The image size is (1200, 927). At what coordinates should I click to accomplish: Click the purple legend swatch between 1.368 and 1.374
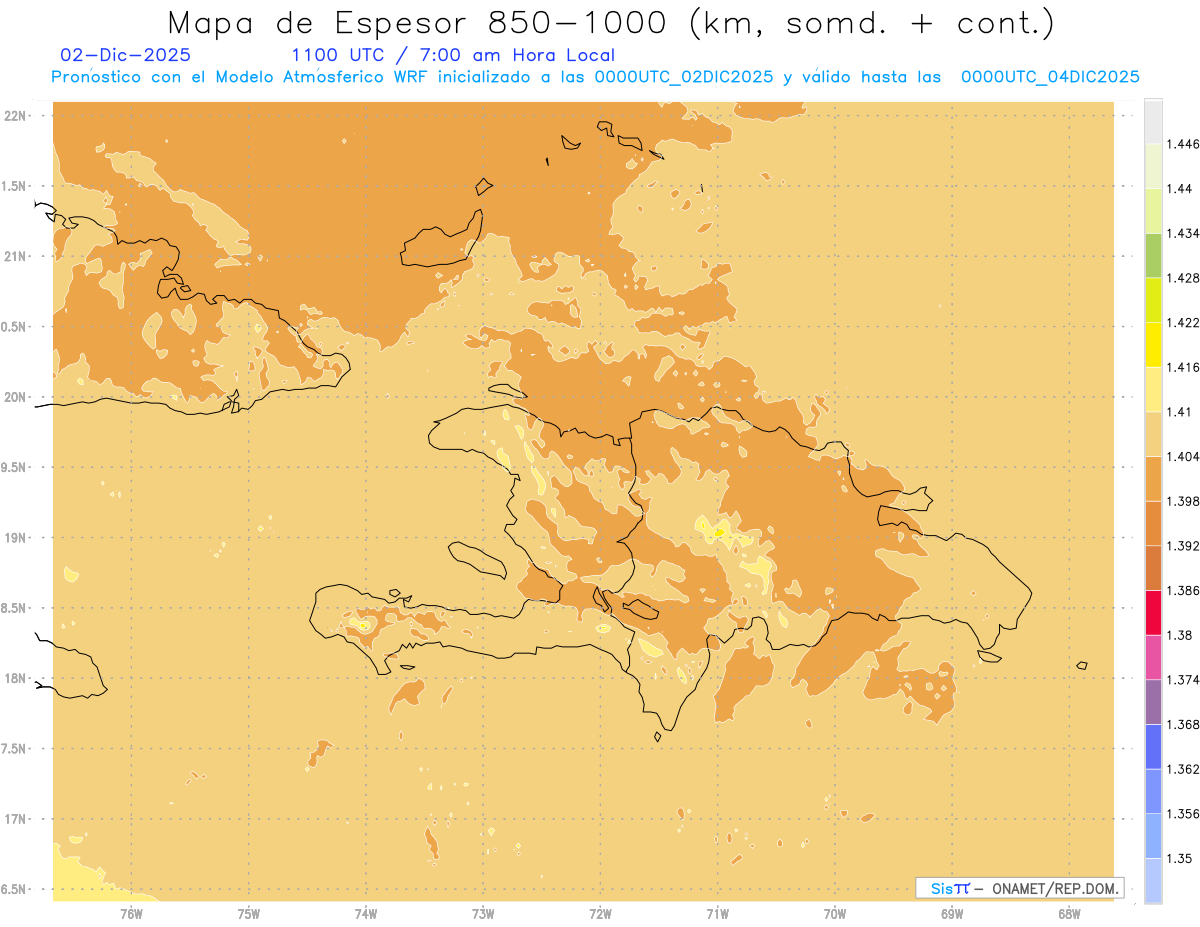[x=1153, y=701]
